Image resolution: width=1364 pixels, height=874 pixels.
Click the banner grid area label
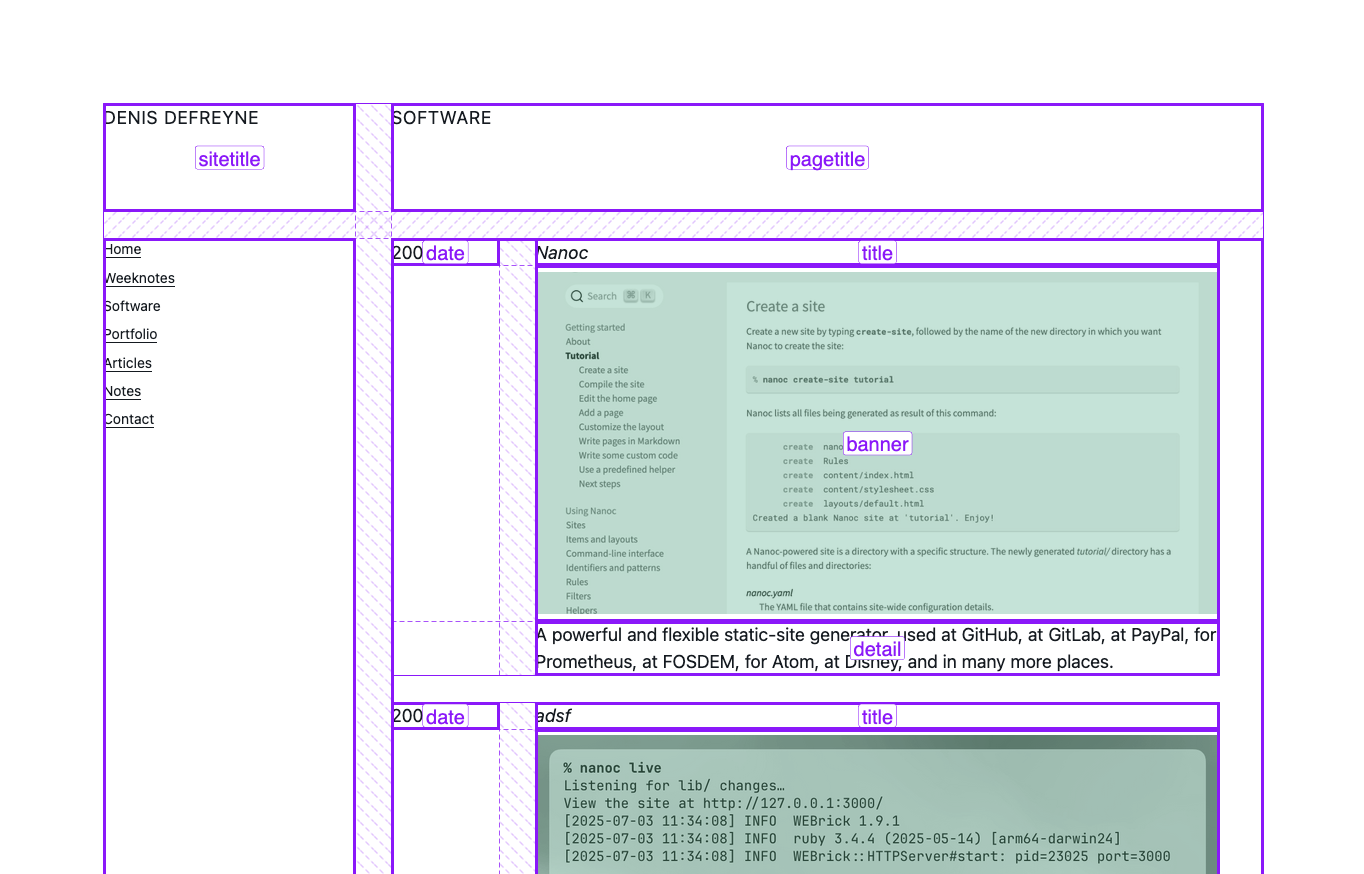tap(877, 444)
